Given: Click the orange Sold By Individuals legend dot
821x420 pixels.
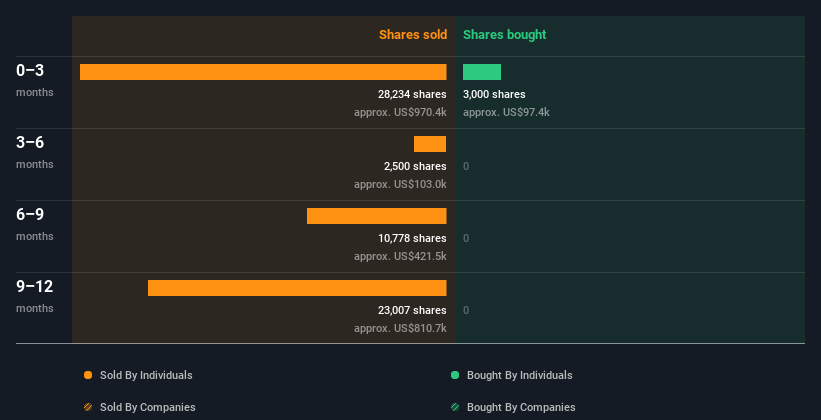Looking at the screenshot, I should tap(88, 375).
